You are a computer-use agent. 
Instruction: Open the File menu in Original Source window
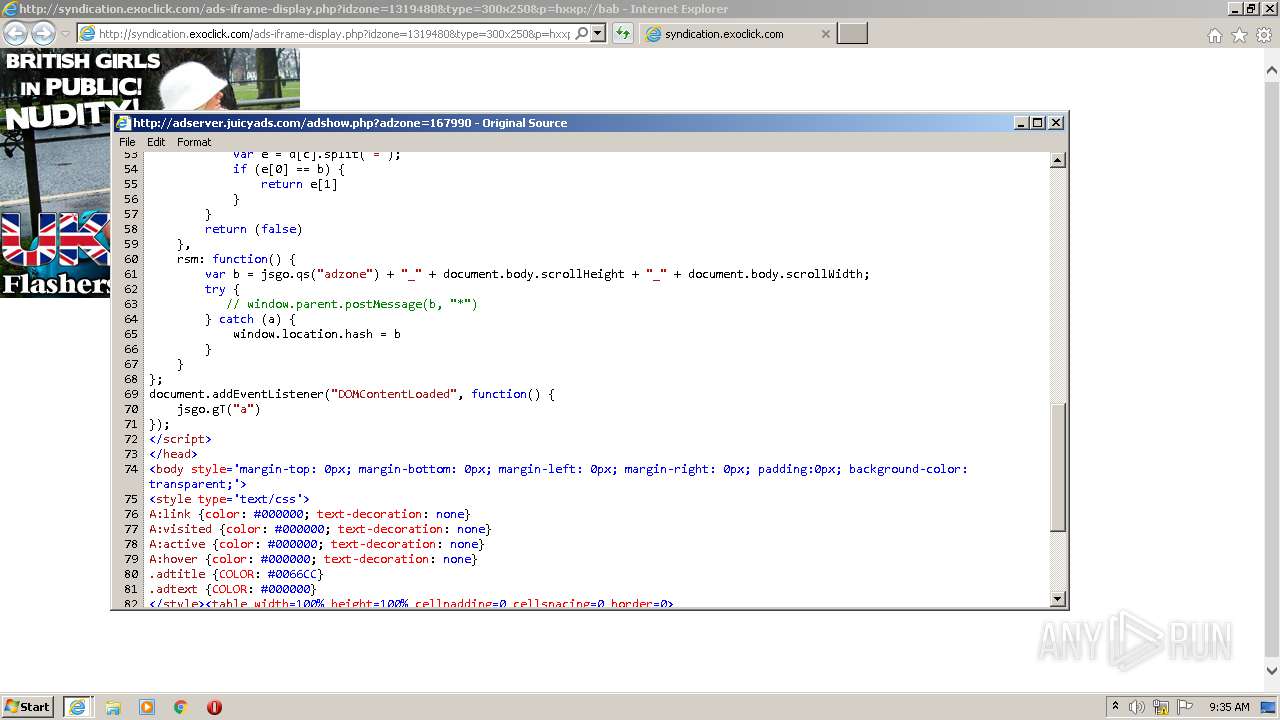click(x=127, y=142)
